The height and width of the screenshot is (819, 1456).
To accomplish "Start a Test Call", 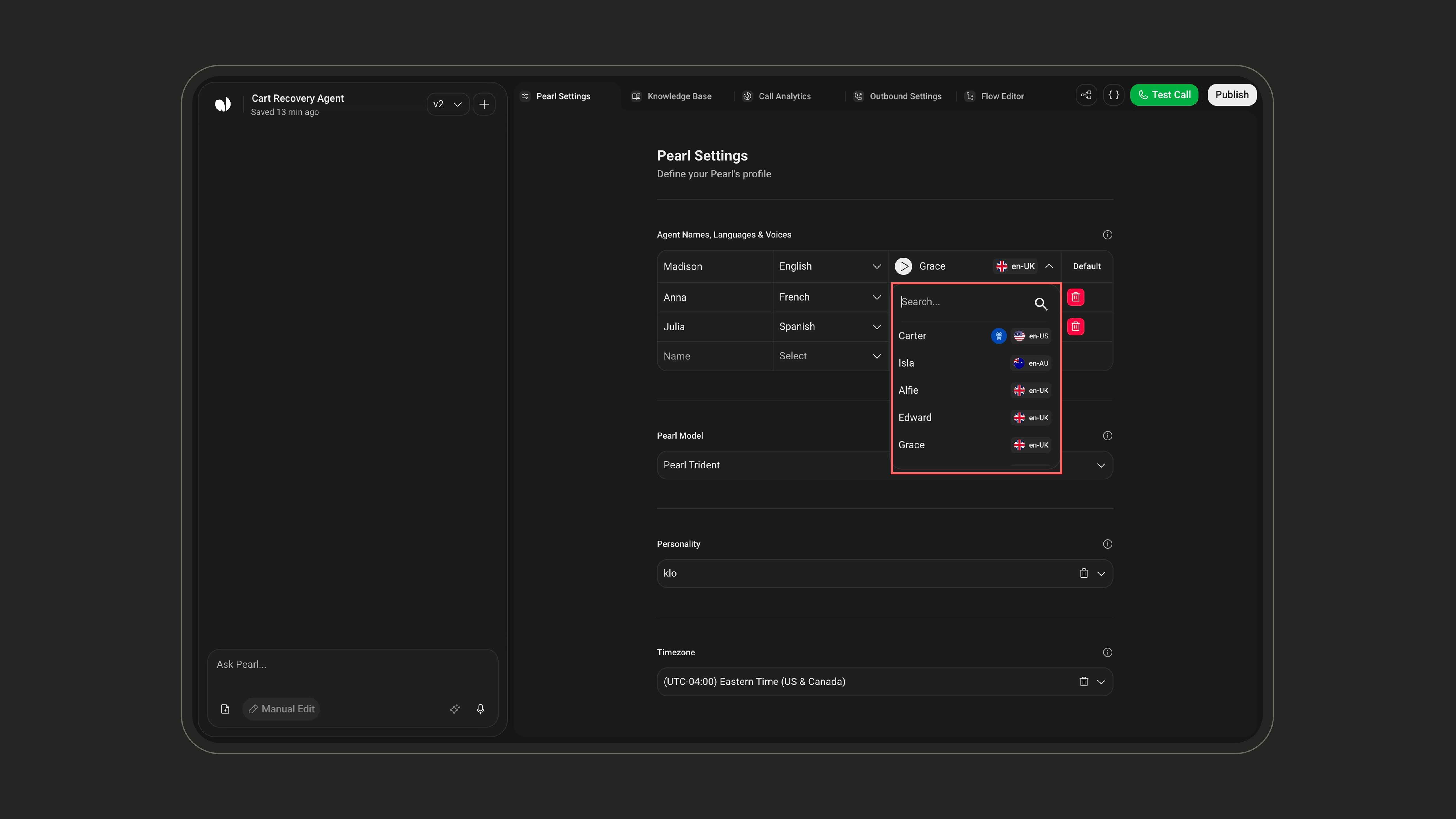I will click(x=1164, y=95).
